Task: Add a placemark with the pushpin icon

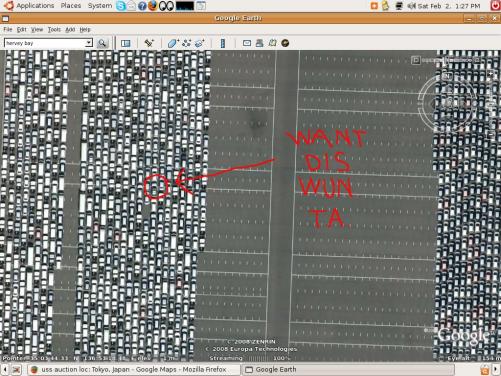Action: tap(149, 43)
